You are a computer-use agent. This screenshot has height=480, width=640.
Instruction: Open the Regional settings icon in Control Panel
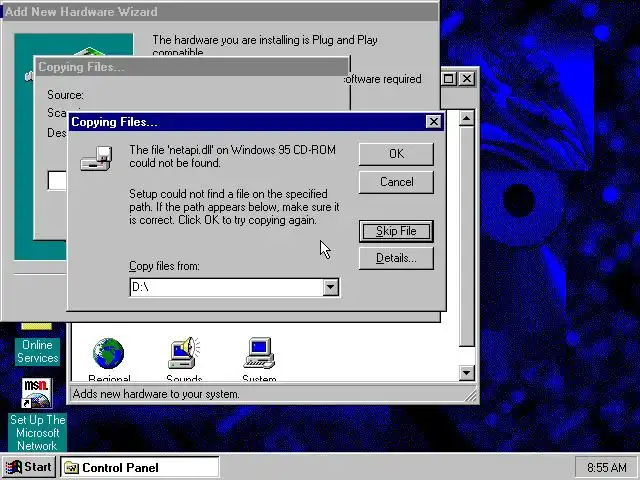109,359
